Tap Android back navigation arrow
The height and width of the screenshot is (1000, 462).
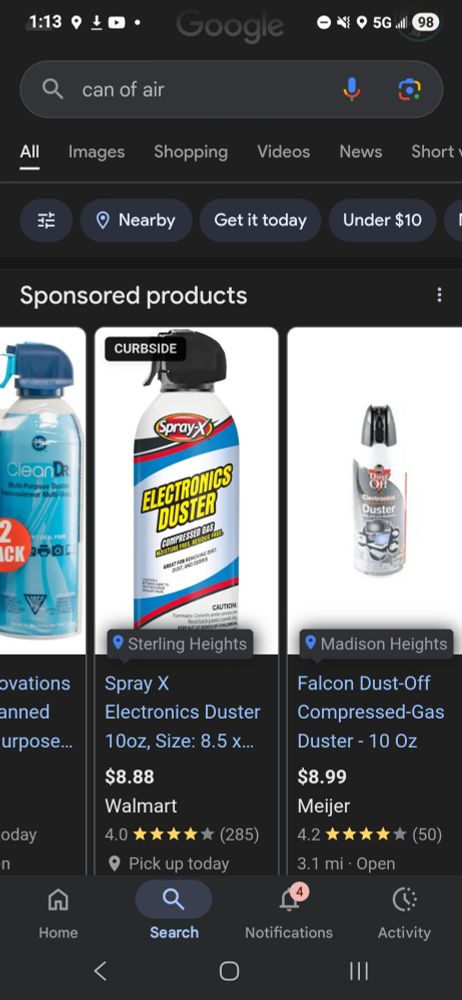point(100,971)
